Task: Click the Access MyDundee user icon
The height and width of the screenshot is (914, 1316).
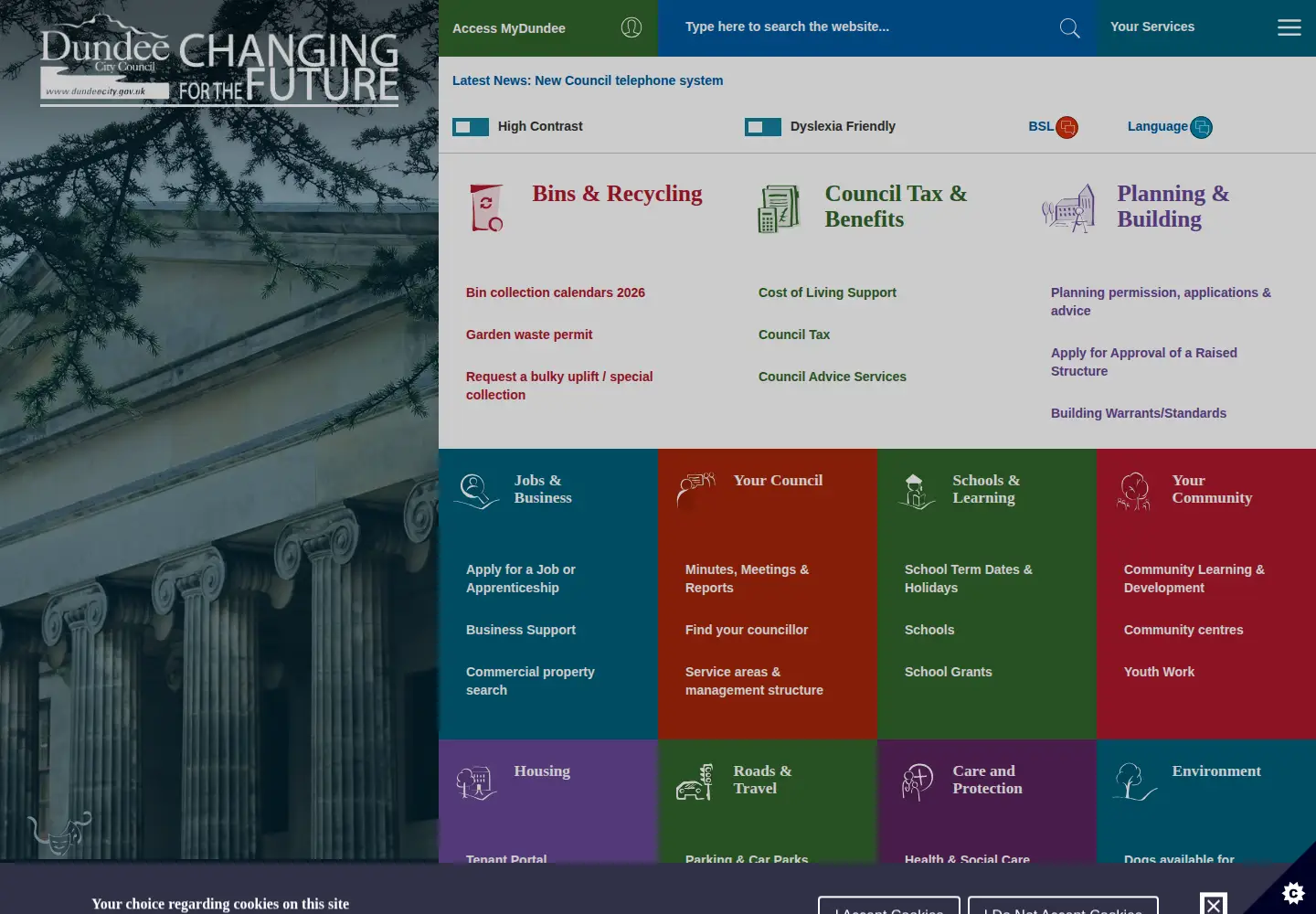Action: (631, 27)
